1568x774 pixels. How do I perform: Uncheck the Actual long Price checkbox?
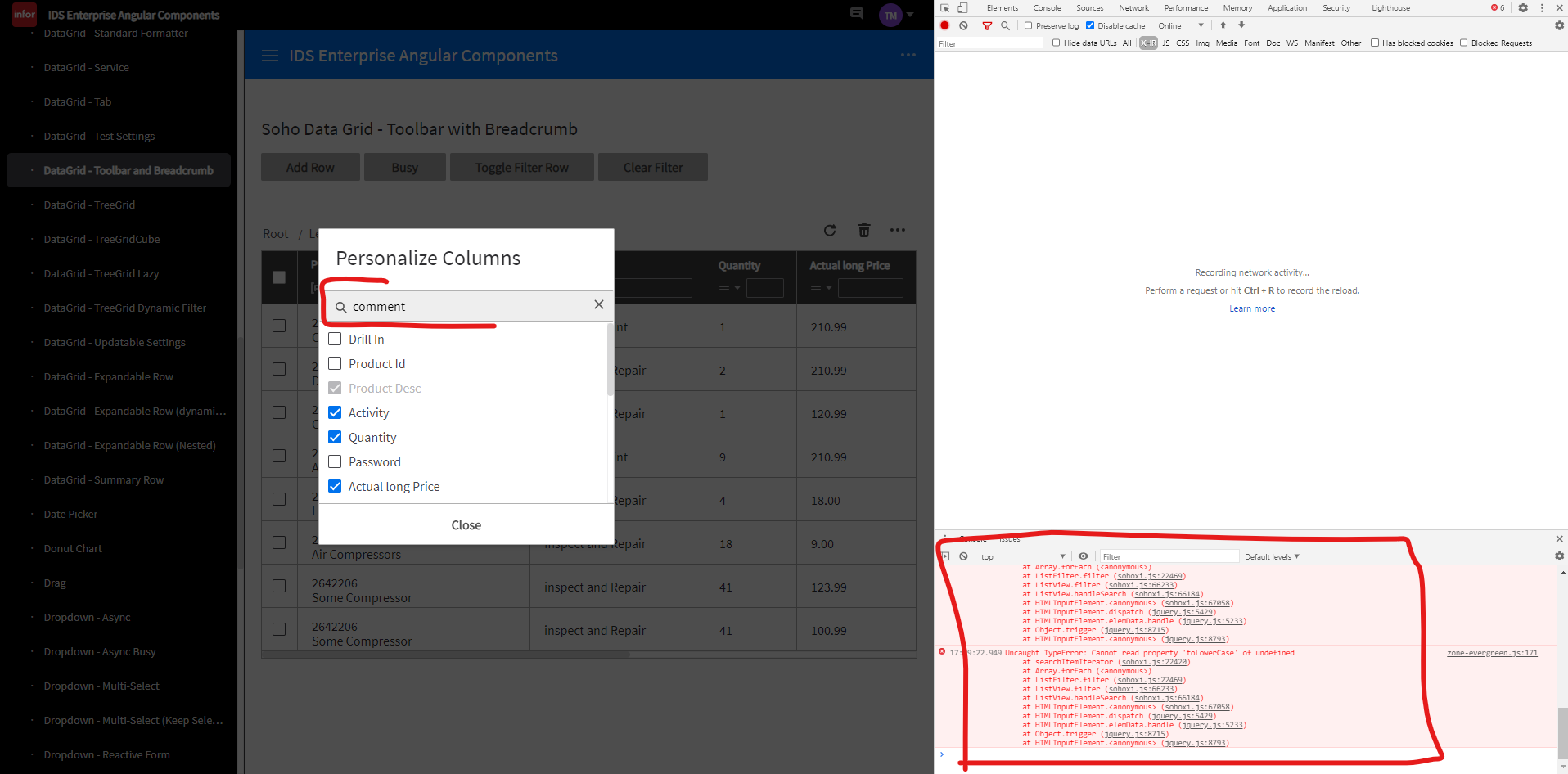335,486
